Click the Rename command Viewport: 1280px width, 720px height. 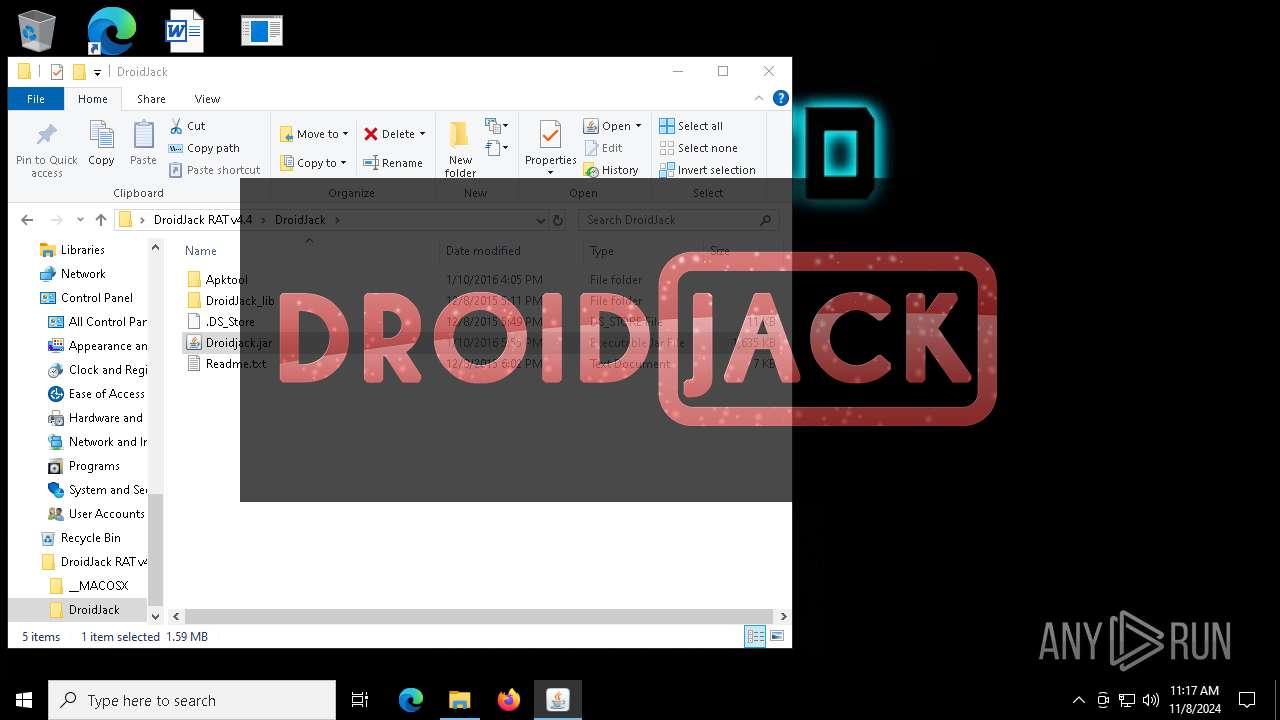[392, 163]
